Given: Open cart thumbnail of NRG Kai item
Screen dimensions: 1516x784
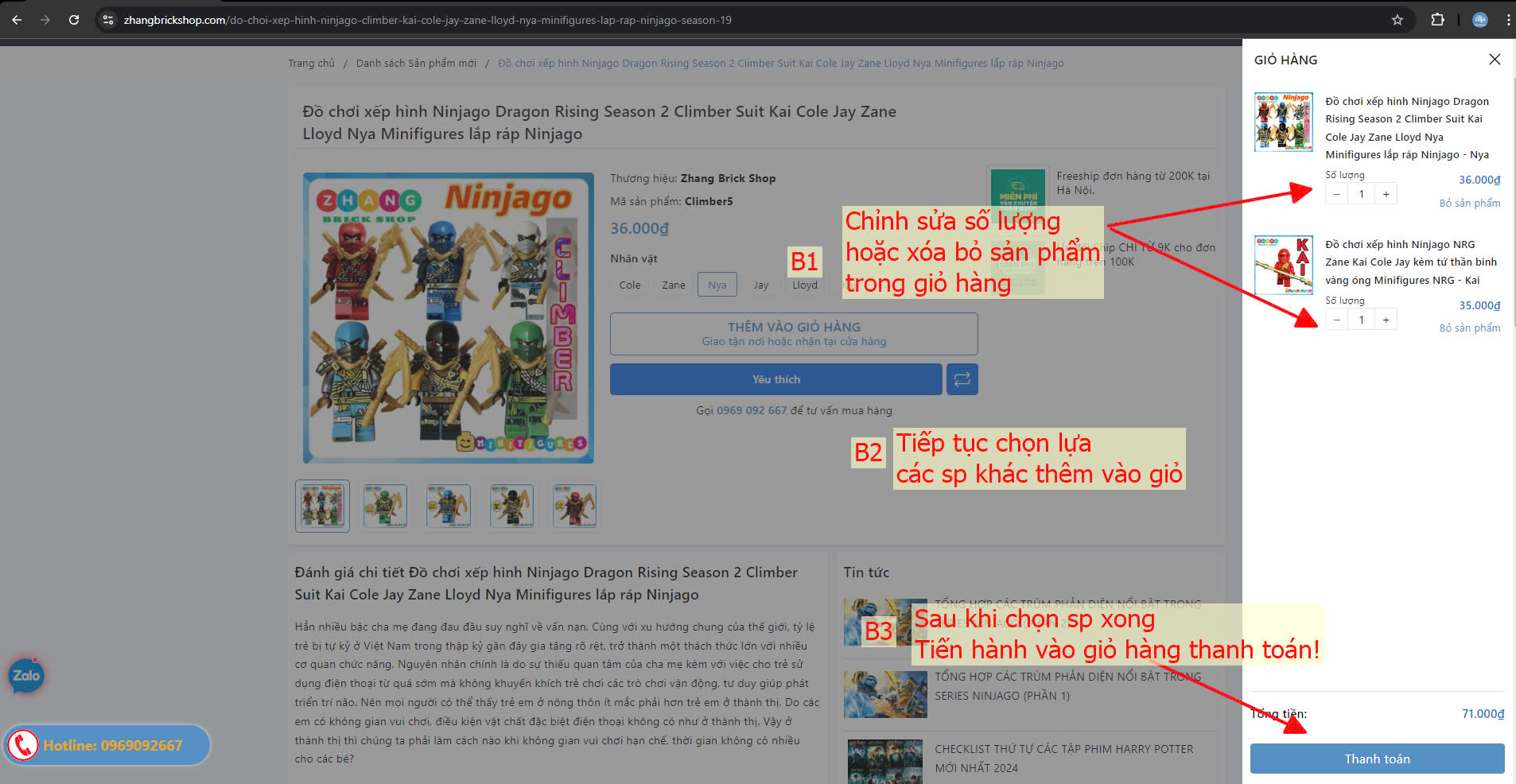Looking at the screenshot, I should pos(1283,265).
